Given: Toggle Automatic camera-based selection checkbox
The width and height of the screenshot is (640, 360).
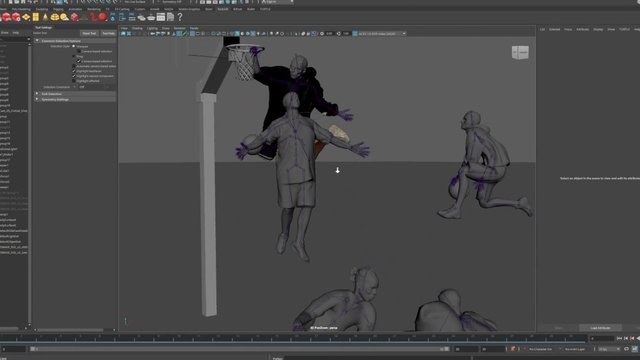Looking at the screenshot, I should point(74,66).
